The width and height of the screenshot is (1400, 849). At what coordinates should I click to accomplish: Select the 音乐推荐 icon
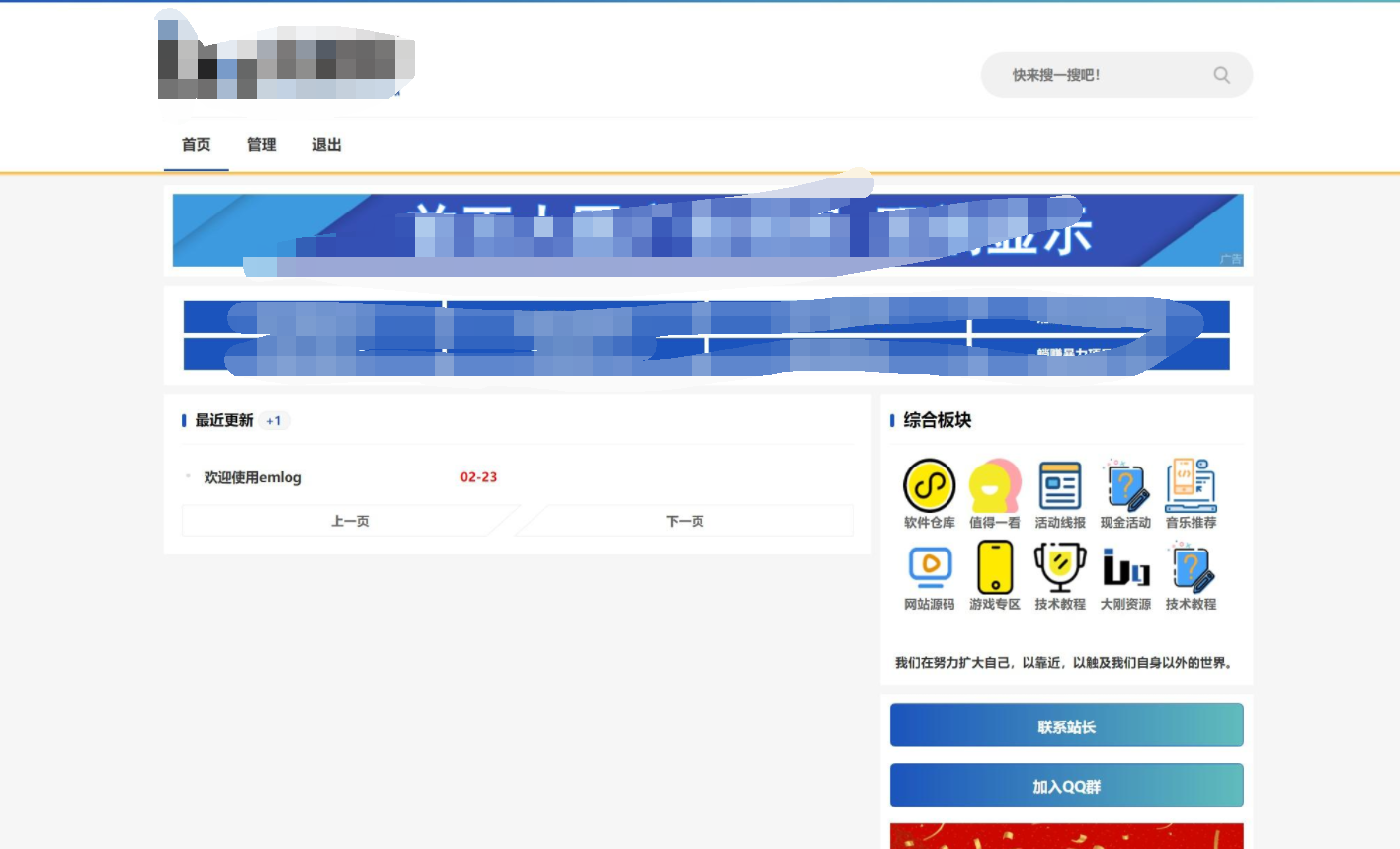point(1191,484)
